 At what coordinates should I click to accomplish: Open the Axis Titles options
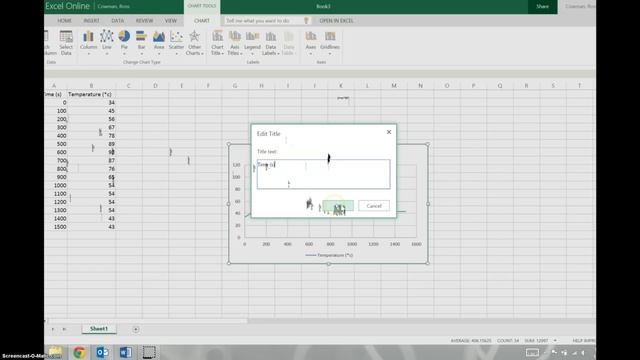click(235, 42)
